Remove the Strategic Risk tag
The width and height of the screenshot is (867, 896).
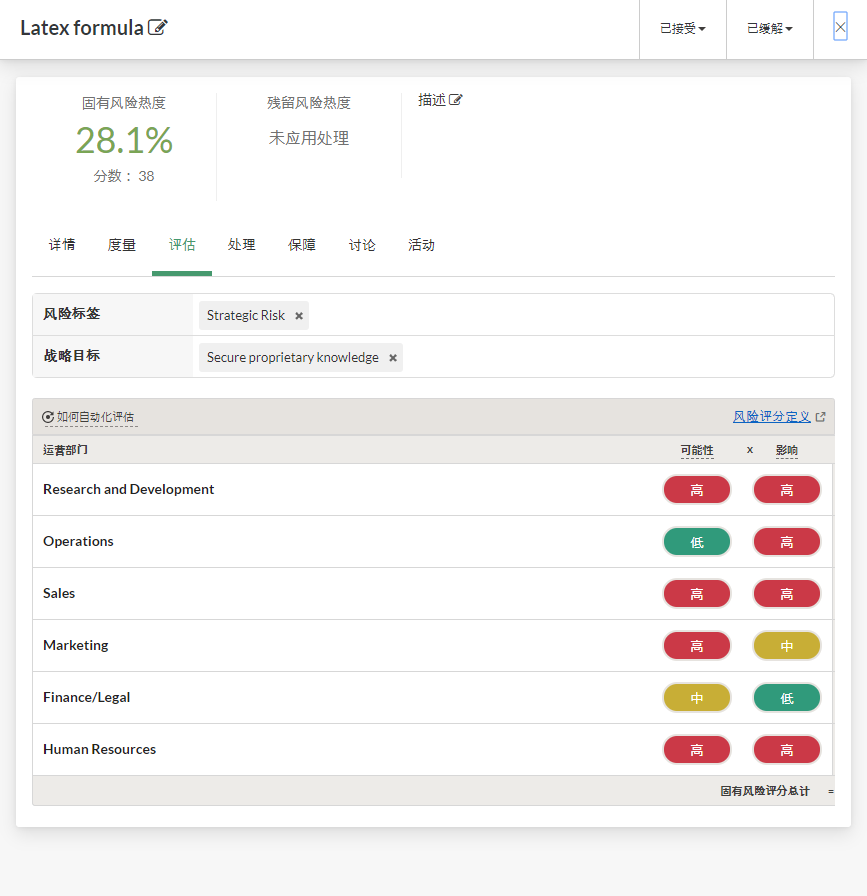pos(299,316)
